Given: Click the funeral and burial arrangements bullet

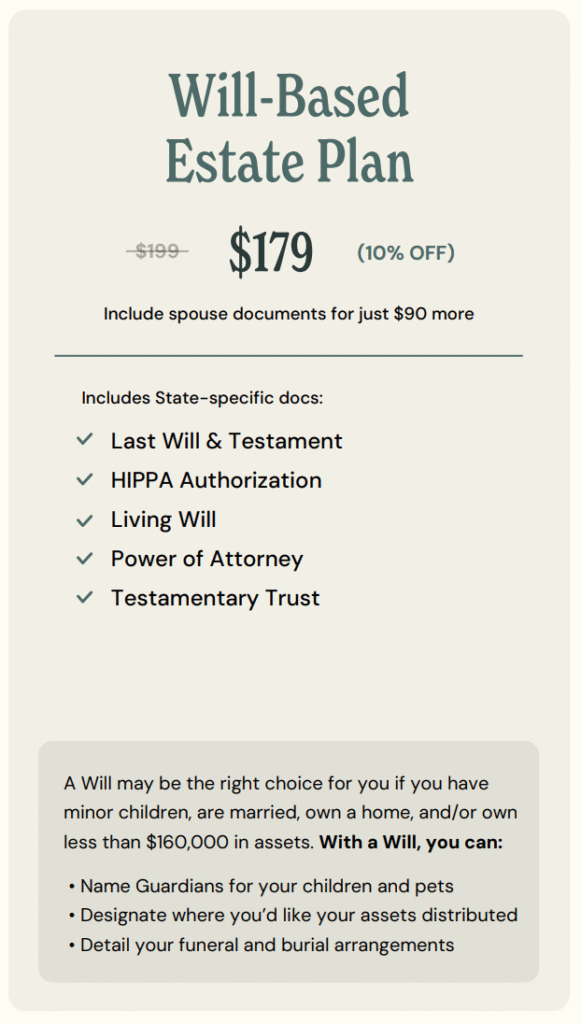Looking at the screenshot, I should click(x=261, y=944).
